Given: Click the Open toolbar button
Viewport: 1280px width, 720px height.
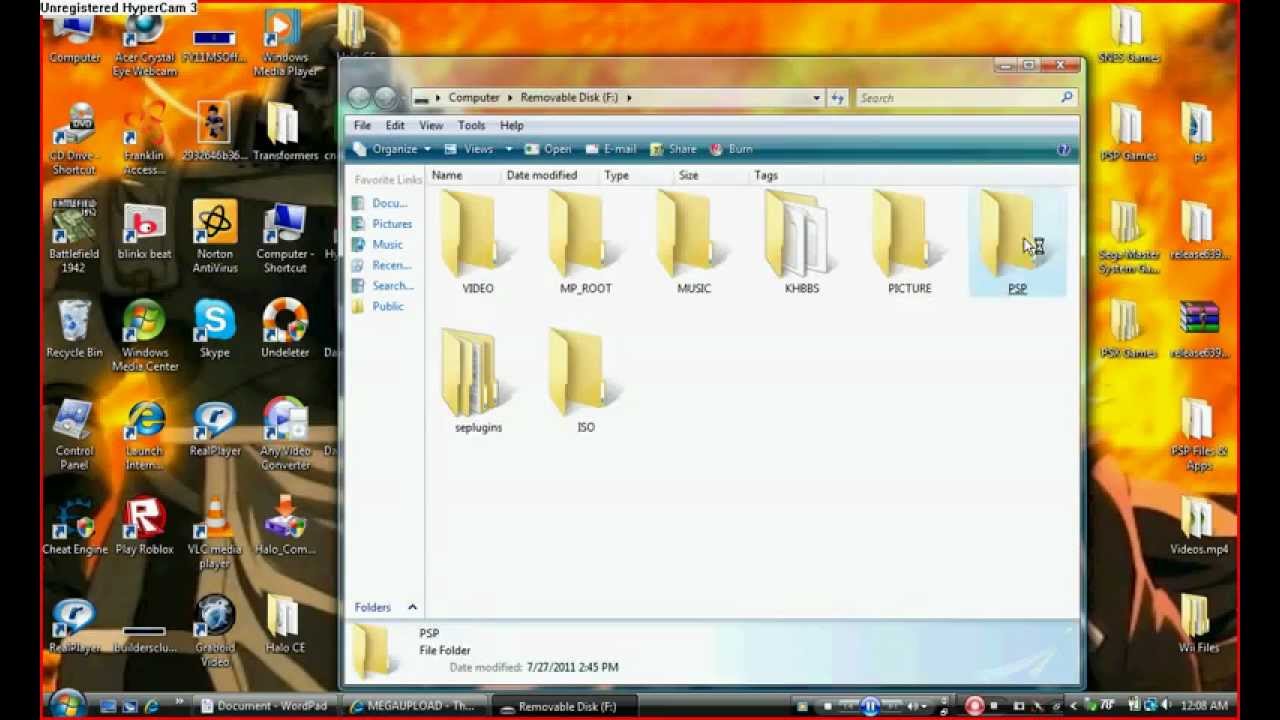Looking at the screenshot, I should tap(548, 149).
